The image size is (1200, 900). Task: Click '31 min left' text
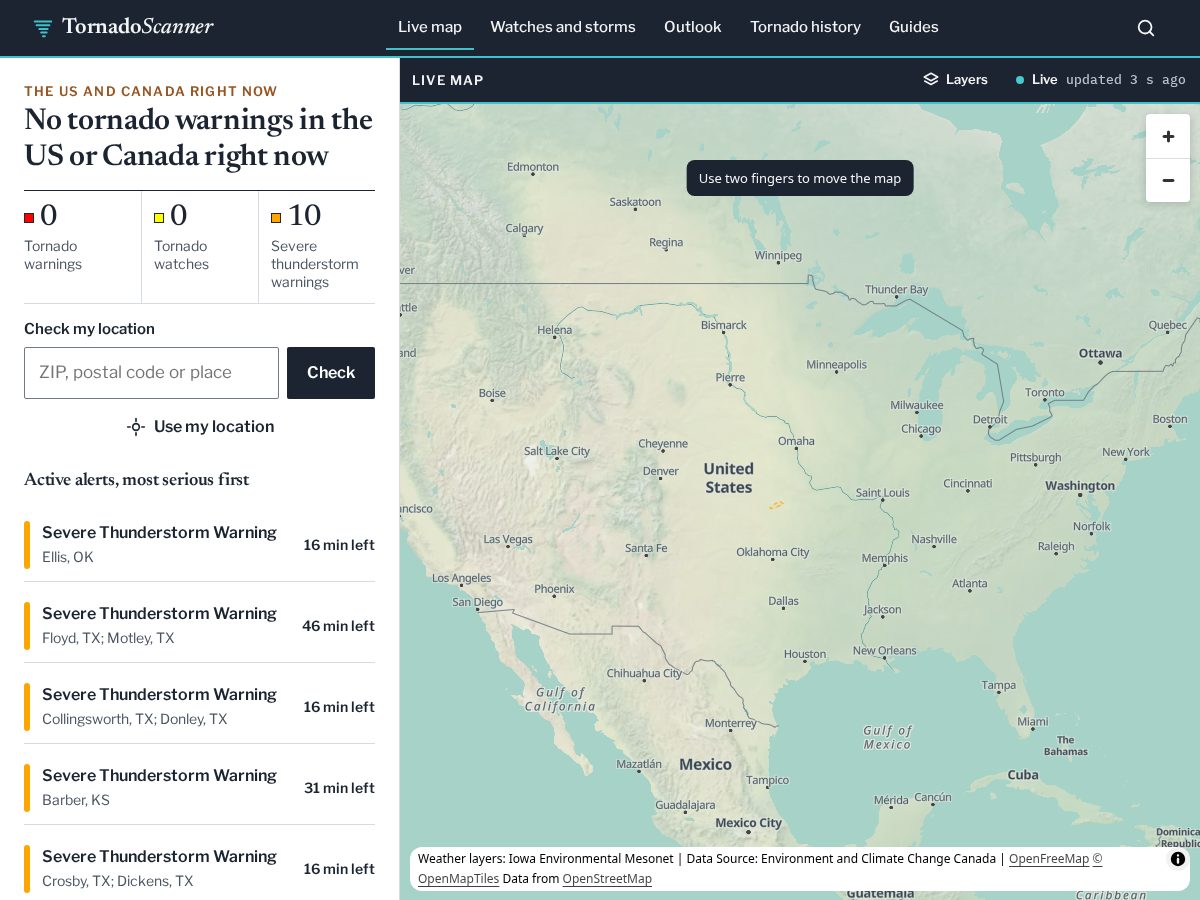coord(339,788)
